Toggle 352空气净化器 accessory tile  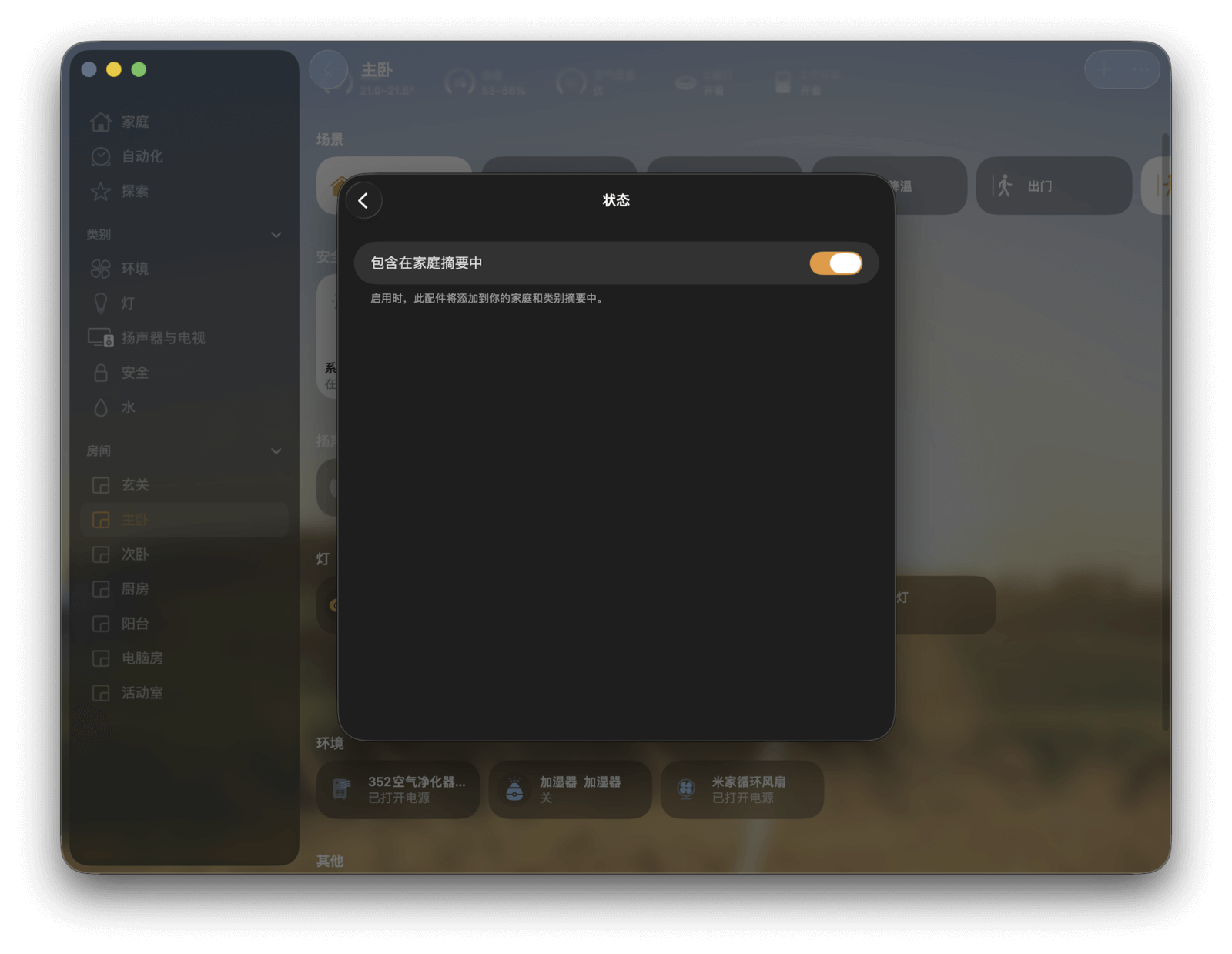[x=397, y=789]
